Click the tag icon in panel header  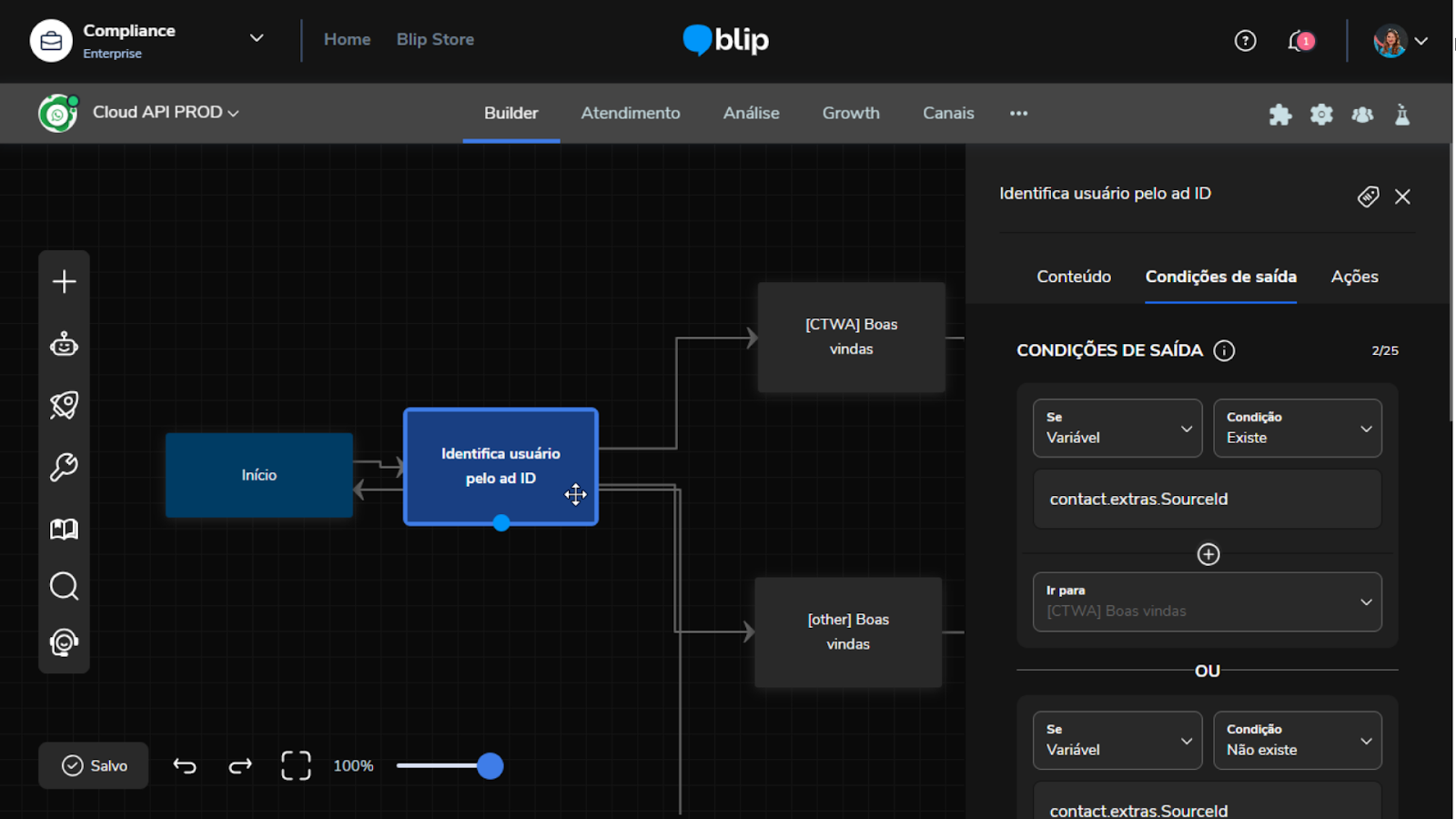coord(1368,197)
